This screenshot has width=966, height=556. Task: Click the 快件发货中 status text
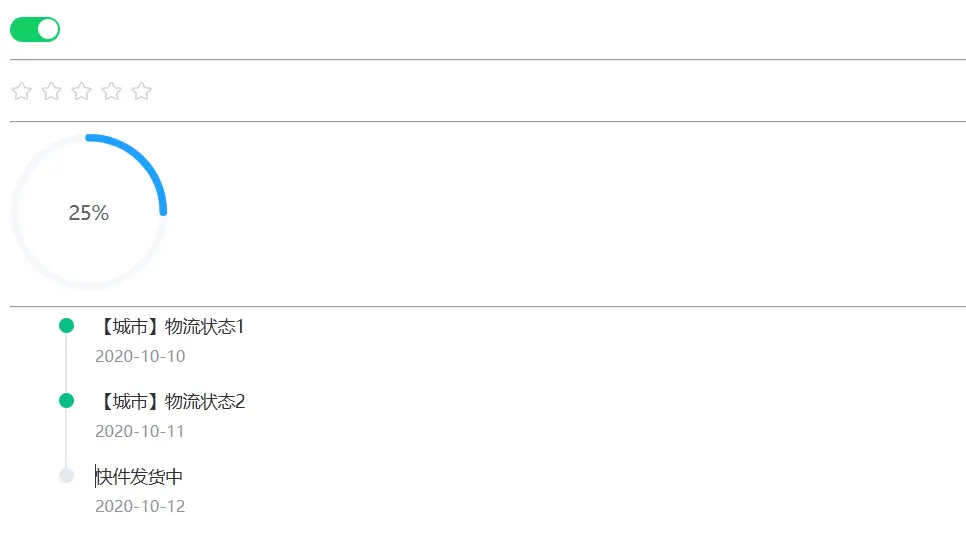coord(139,476)
